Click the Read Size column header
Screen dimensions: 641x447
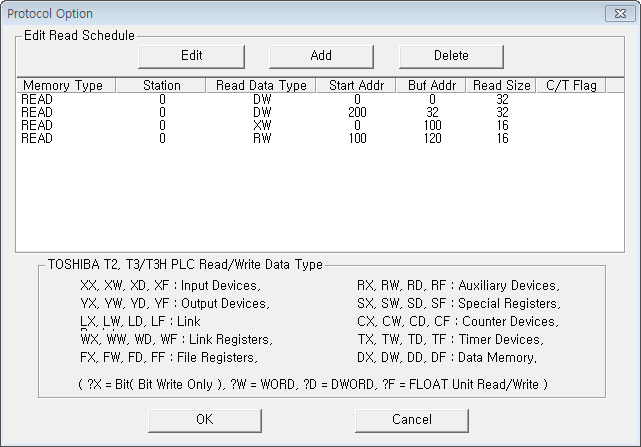tap(501, 85)
